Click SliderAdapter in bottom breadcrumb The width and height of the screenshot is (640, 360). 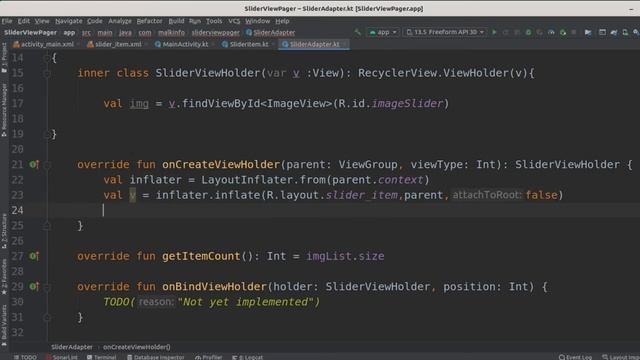[x=72, y=347]
